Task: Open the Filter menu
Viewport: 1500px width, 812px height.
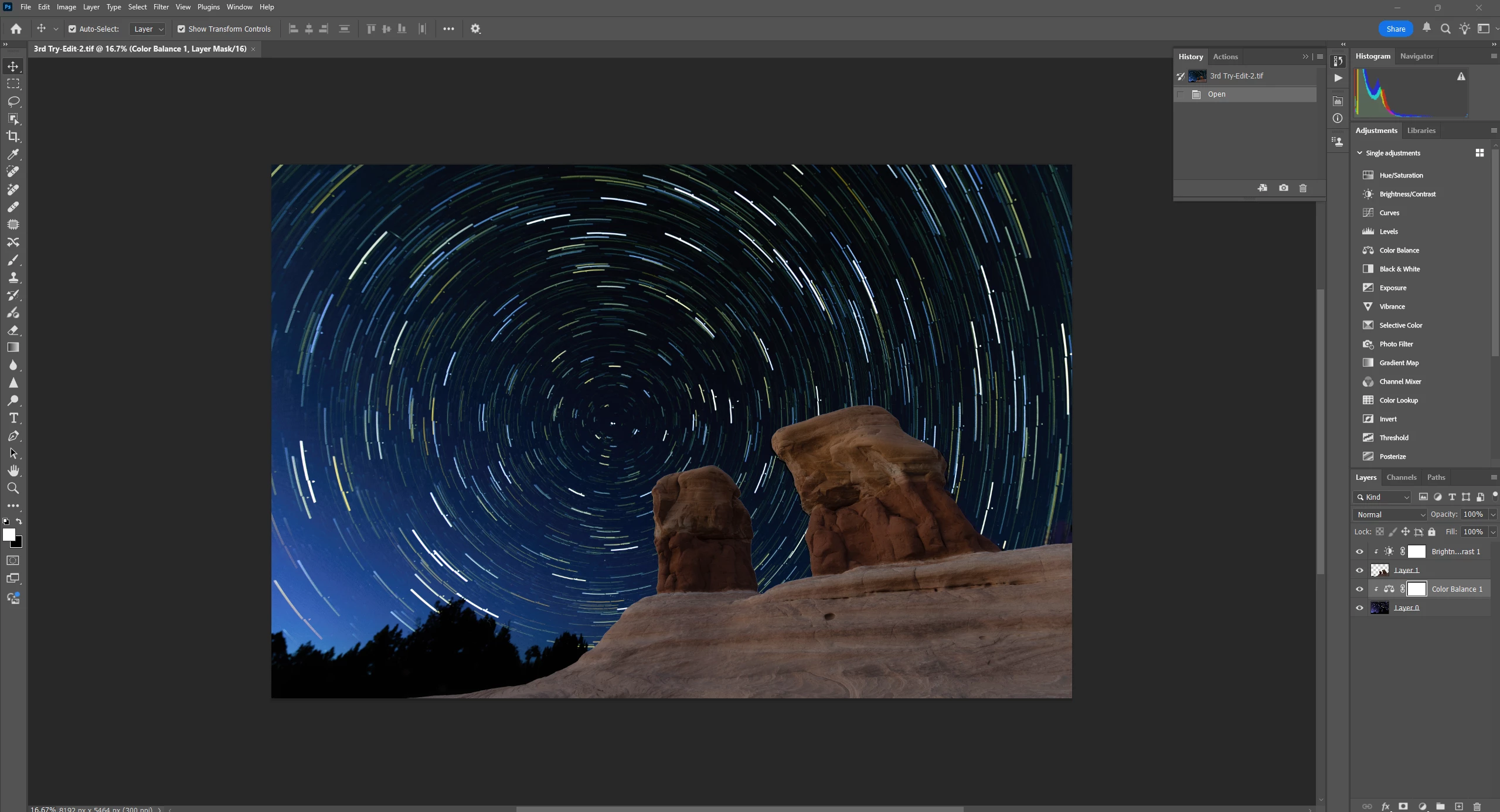Action: [161, 7]
